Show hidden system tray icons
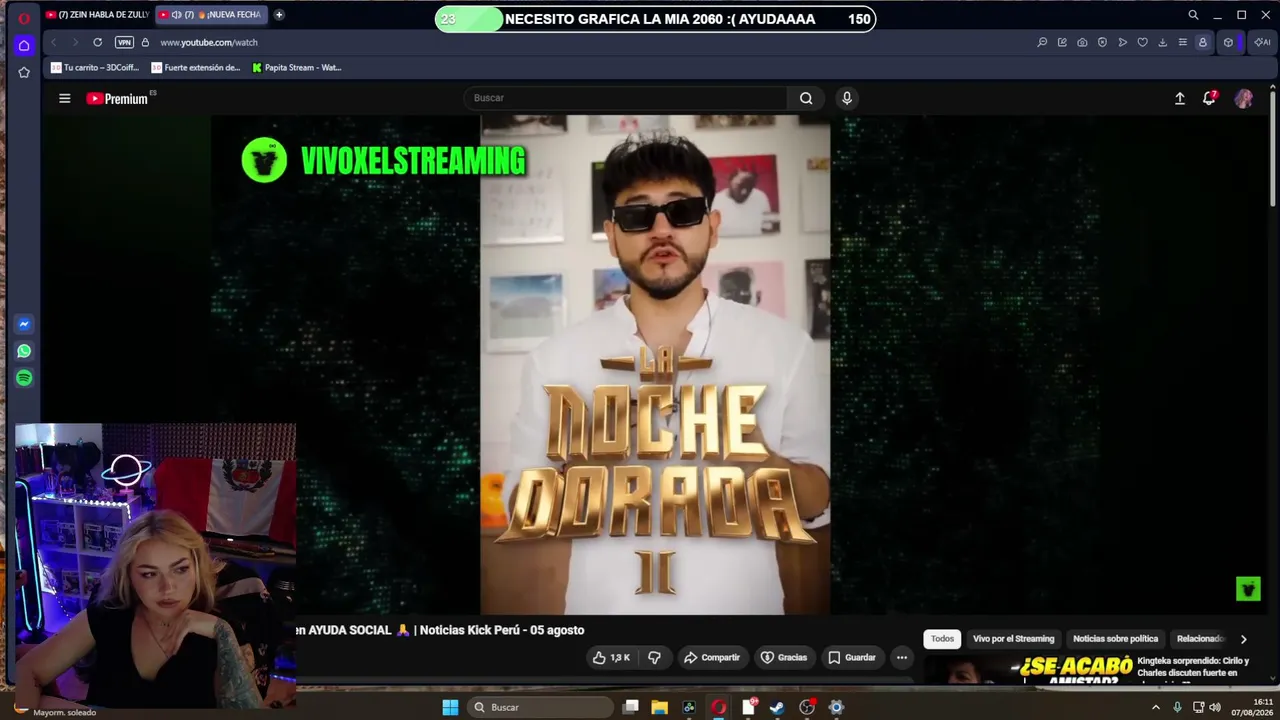Screen dimensions: 1280x720 coord(1156,707)
